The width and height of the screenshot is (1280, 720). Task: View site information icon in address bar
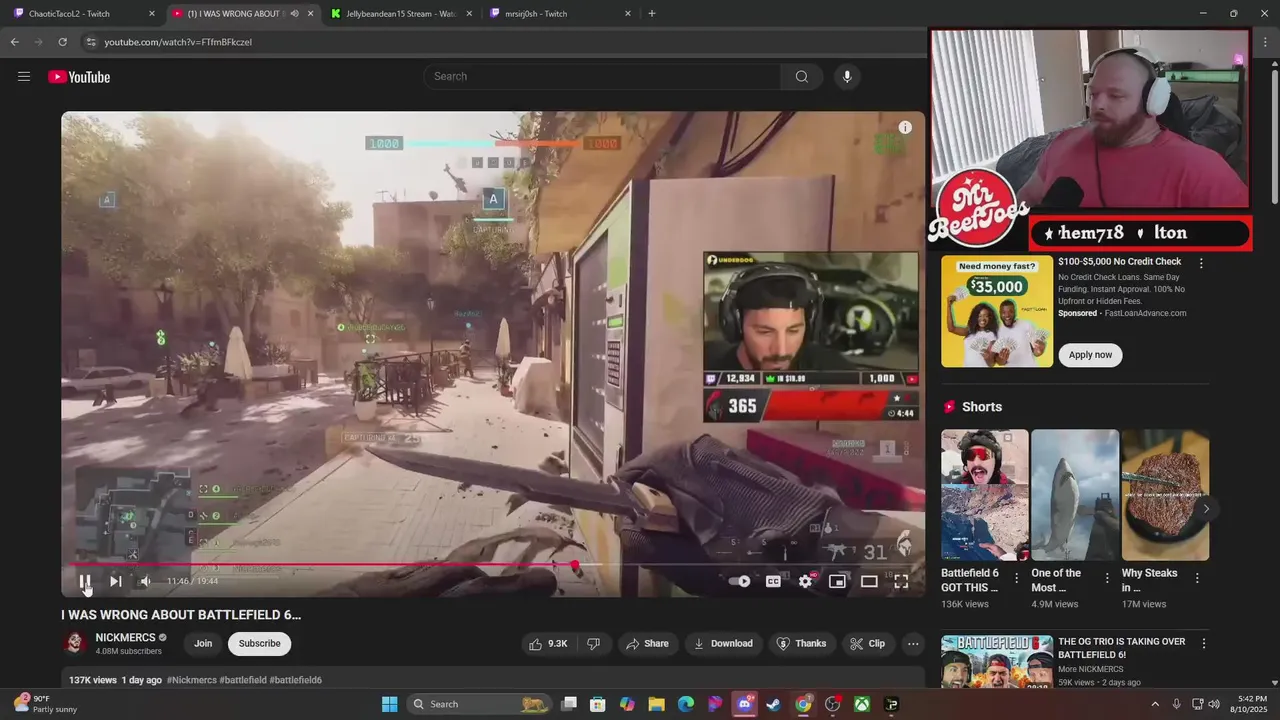90,42
